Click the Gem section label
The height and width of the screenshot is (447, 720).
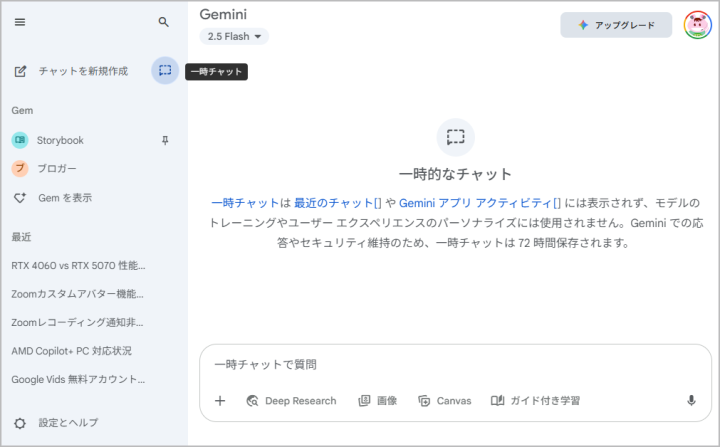click(x=22, y=111)
